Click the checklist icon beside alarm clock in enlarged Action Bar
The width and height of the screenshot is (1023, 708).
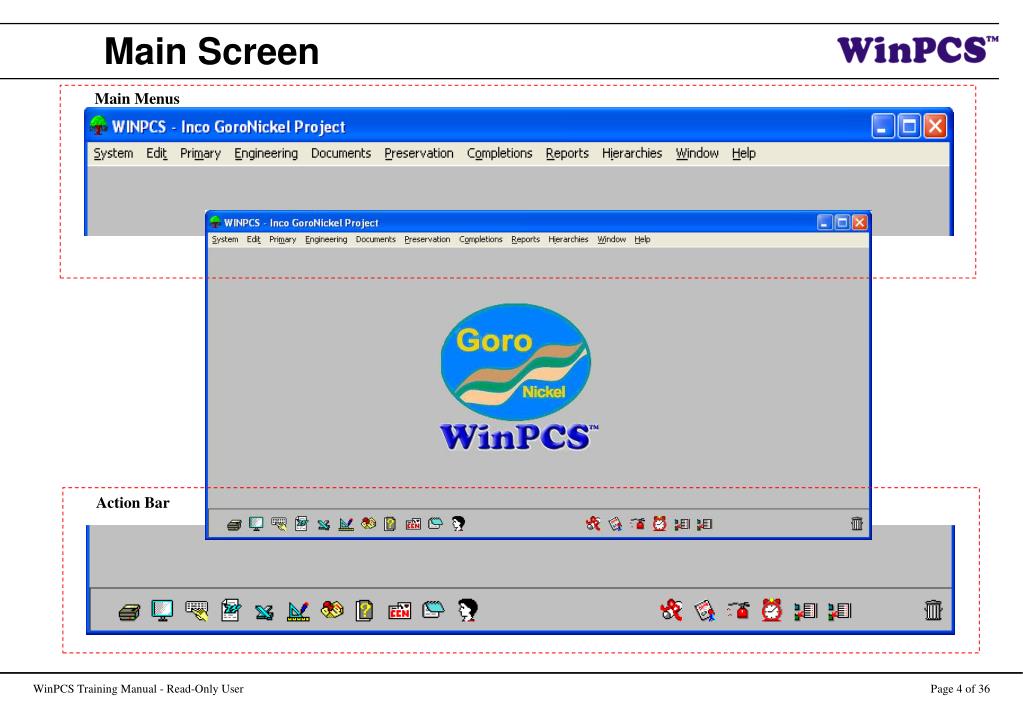[806, 611]
